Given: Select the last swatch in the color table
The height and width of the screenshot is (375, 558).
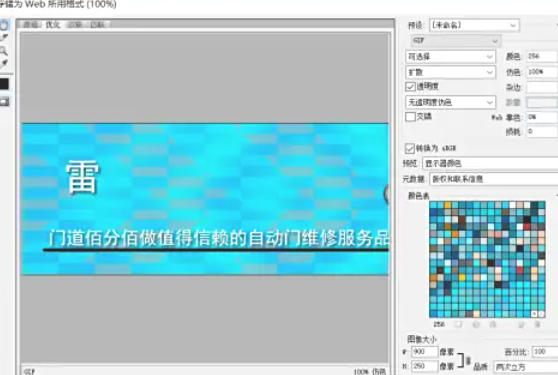Looking at the screenshot, I should click(541, 314).
